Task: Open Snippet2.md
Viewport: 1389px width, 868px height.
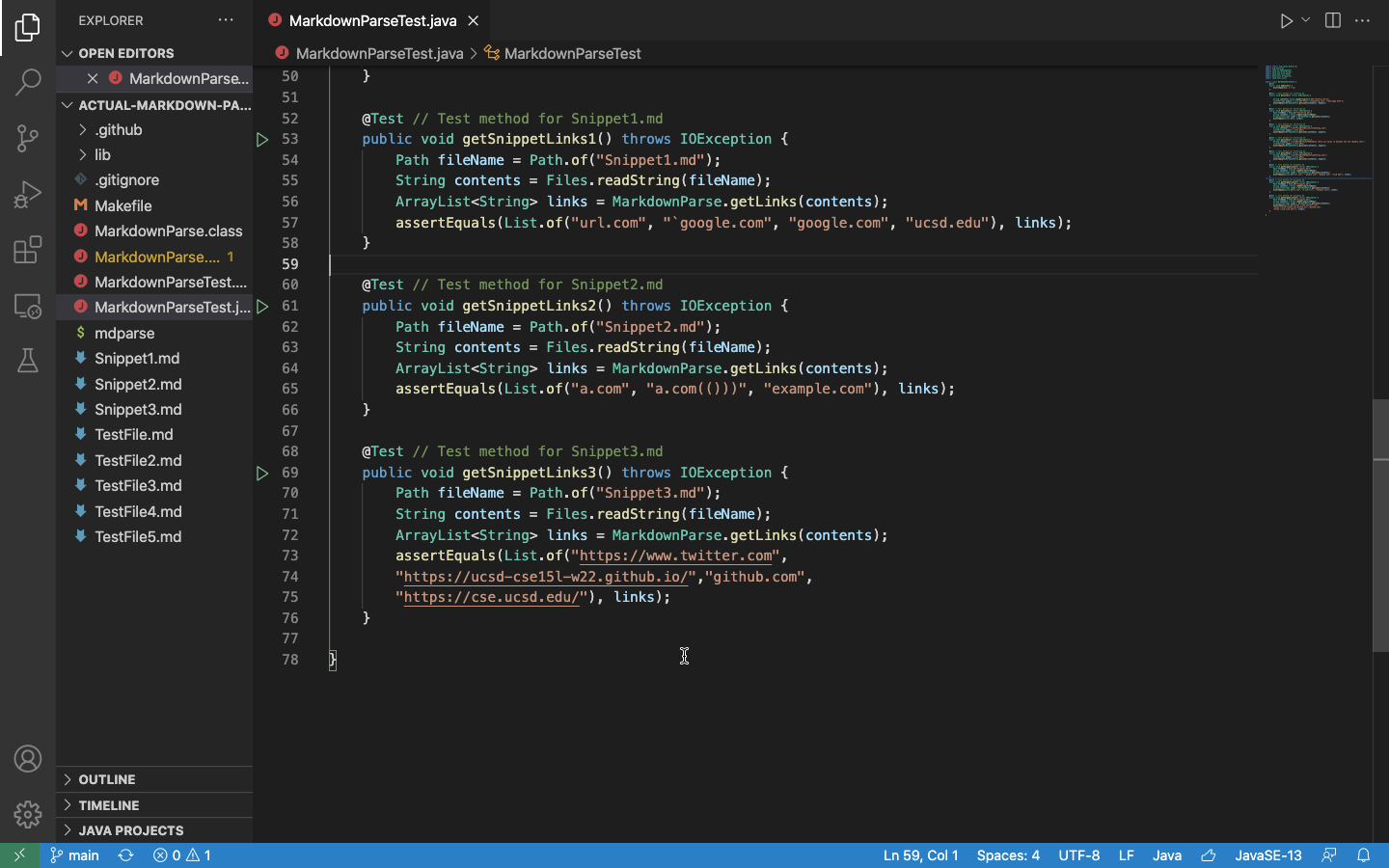Action: 154,384
